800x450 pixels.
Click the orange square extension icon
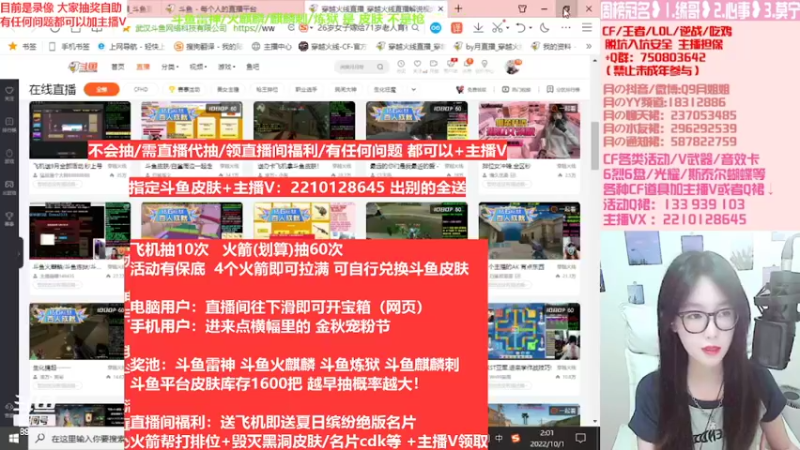tap(456, 28)
